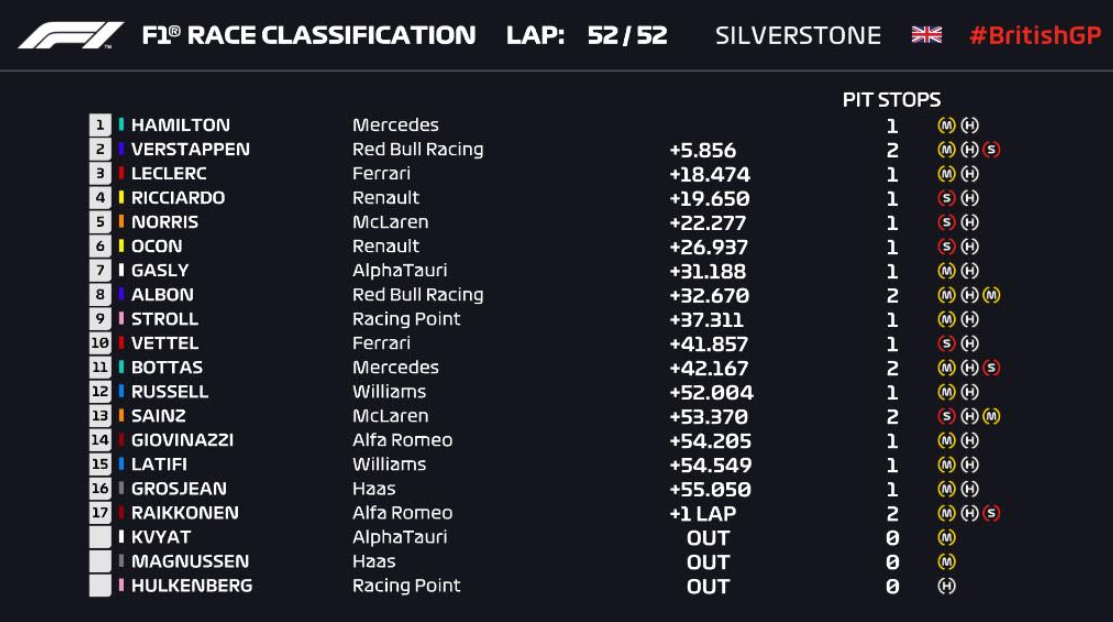Click Sainz's first soft tyre icon
The height and width of the screenshot is (622, 1113).
coord(946,416)
